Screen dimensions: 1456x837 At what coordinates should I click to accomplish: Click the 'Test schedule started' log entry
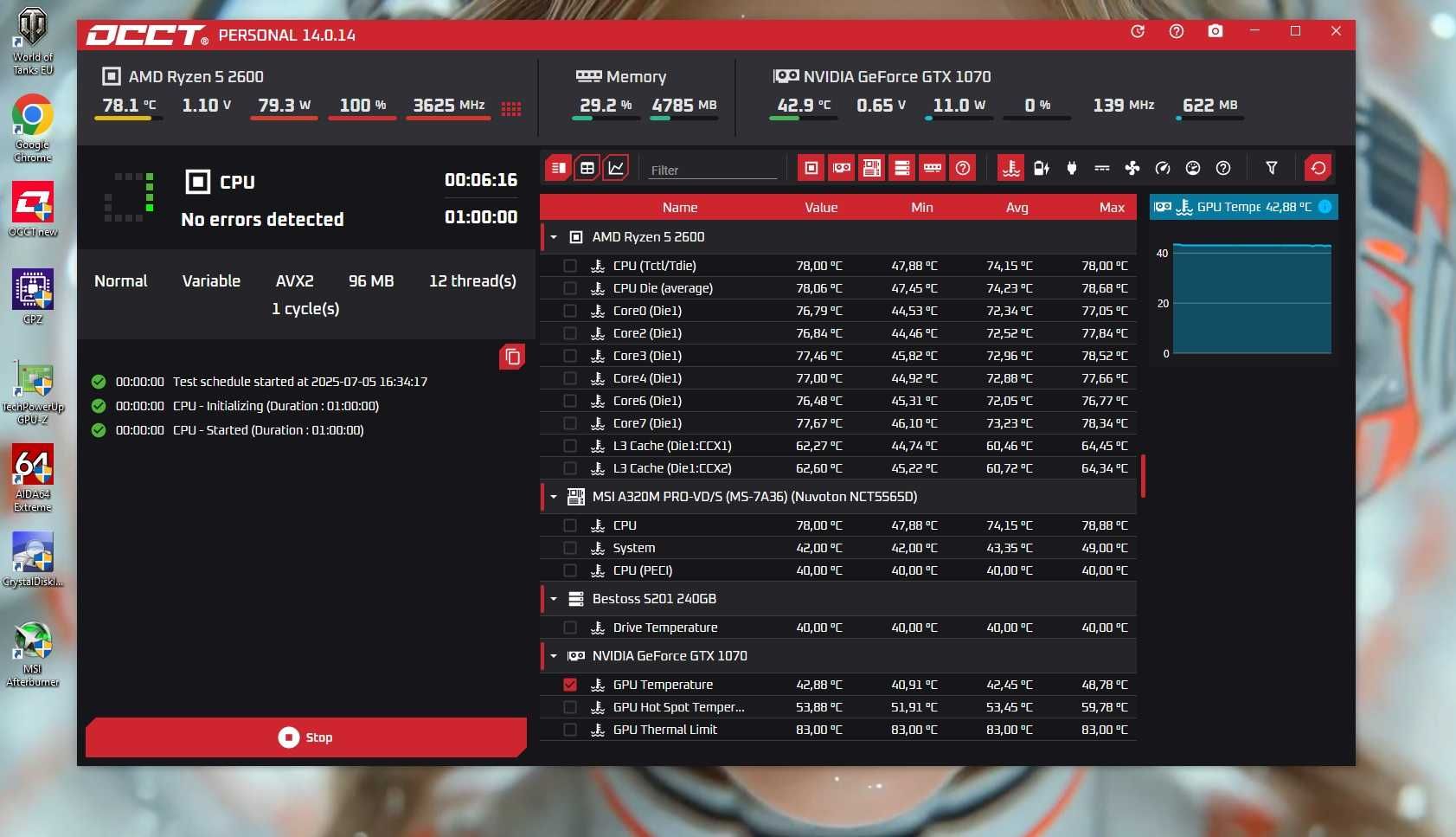point(300,382)
